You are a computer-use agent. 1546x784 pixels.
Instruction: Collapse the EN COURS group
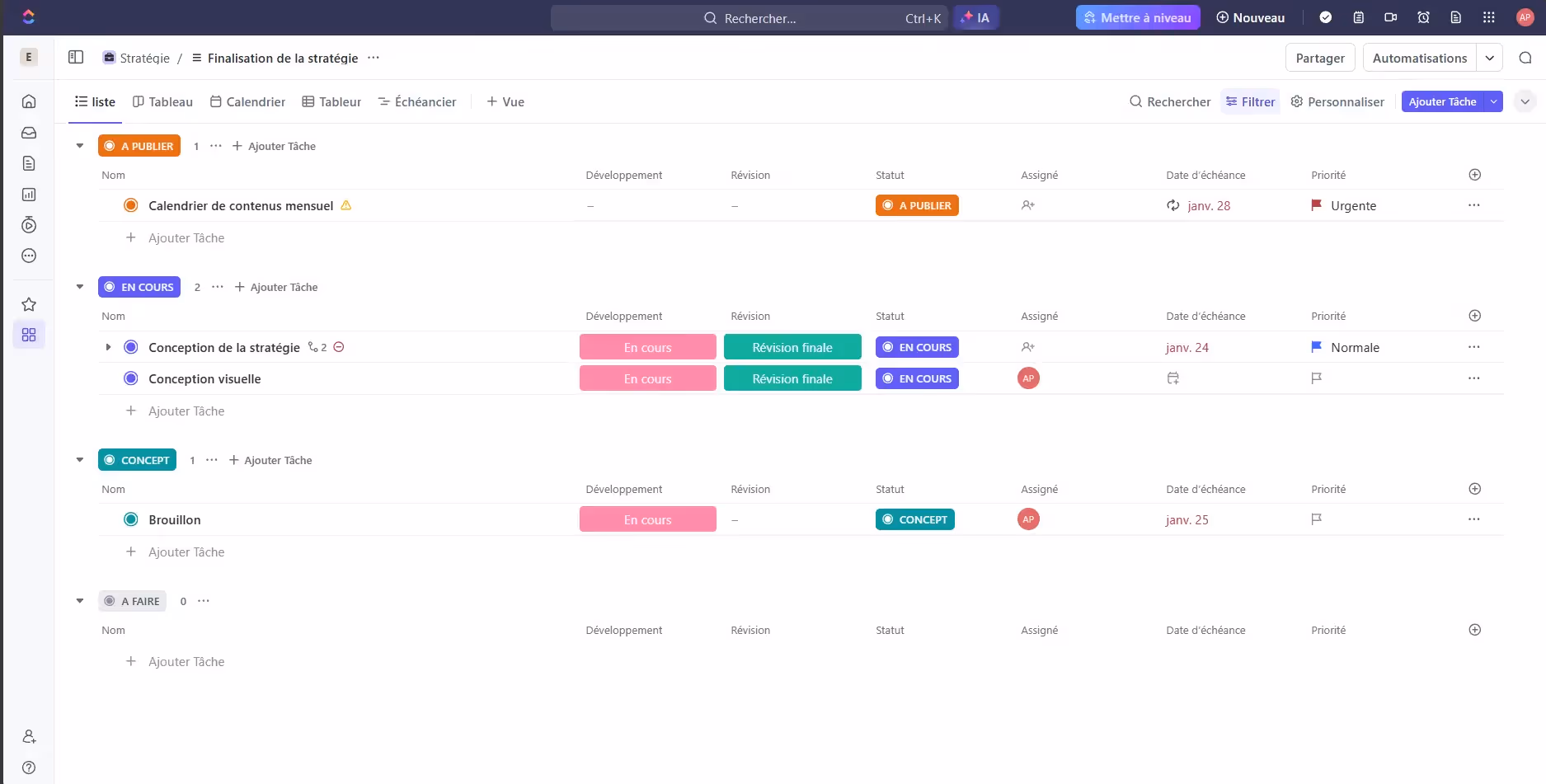tap(80, 287)
